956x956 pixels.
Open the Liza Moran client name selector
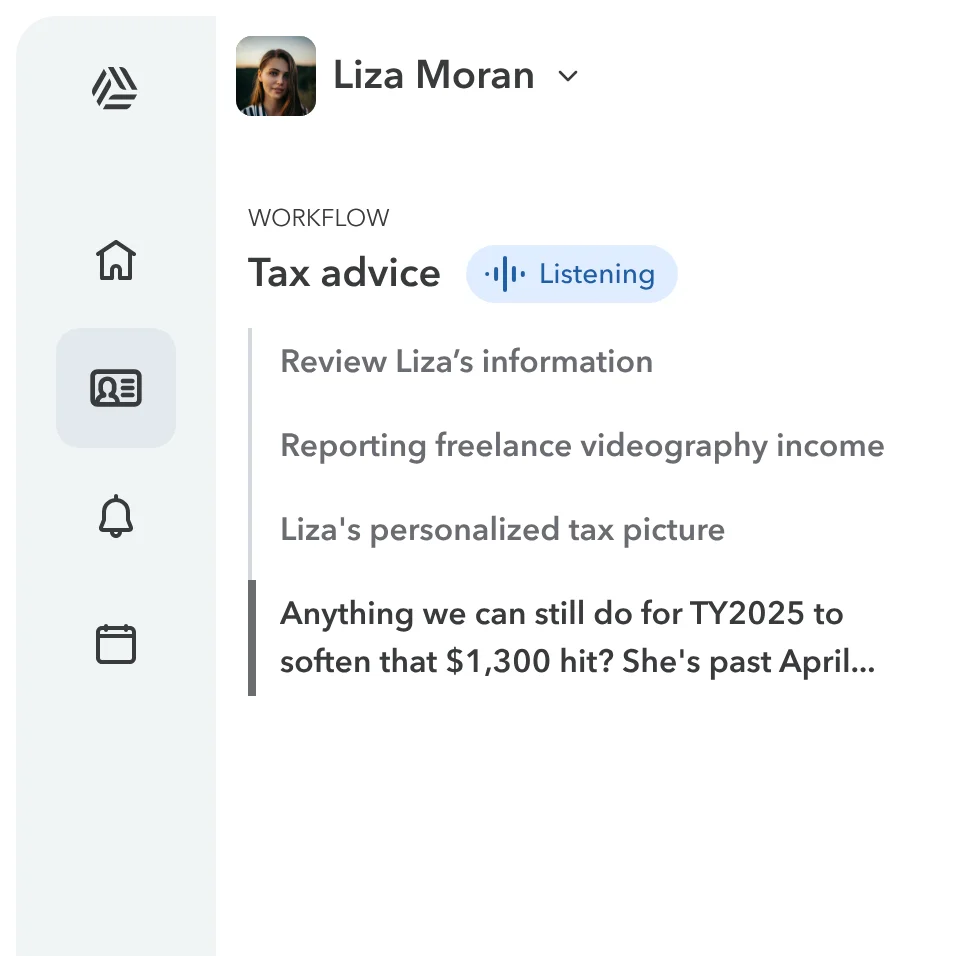pyautogui.click(x=433, y=76)
